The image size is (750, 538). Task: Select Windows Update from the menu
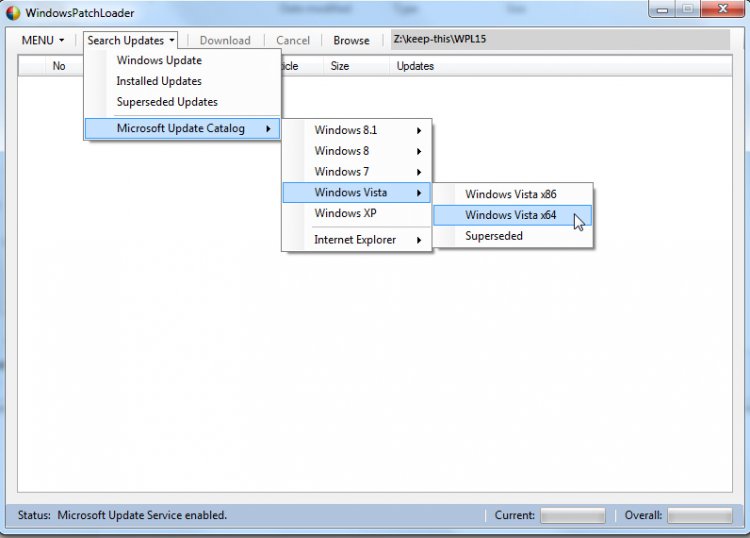point(182,60)
